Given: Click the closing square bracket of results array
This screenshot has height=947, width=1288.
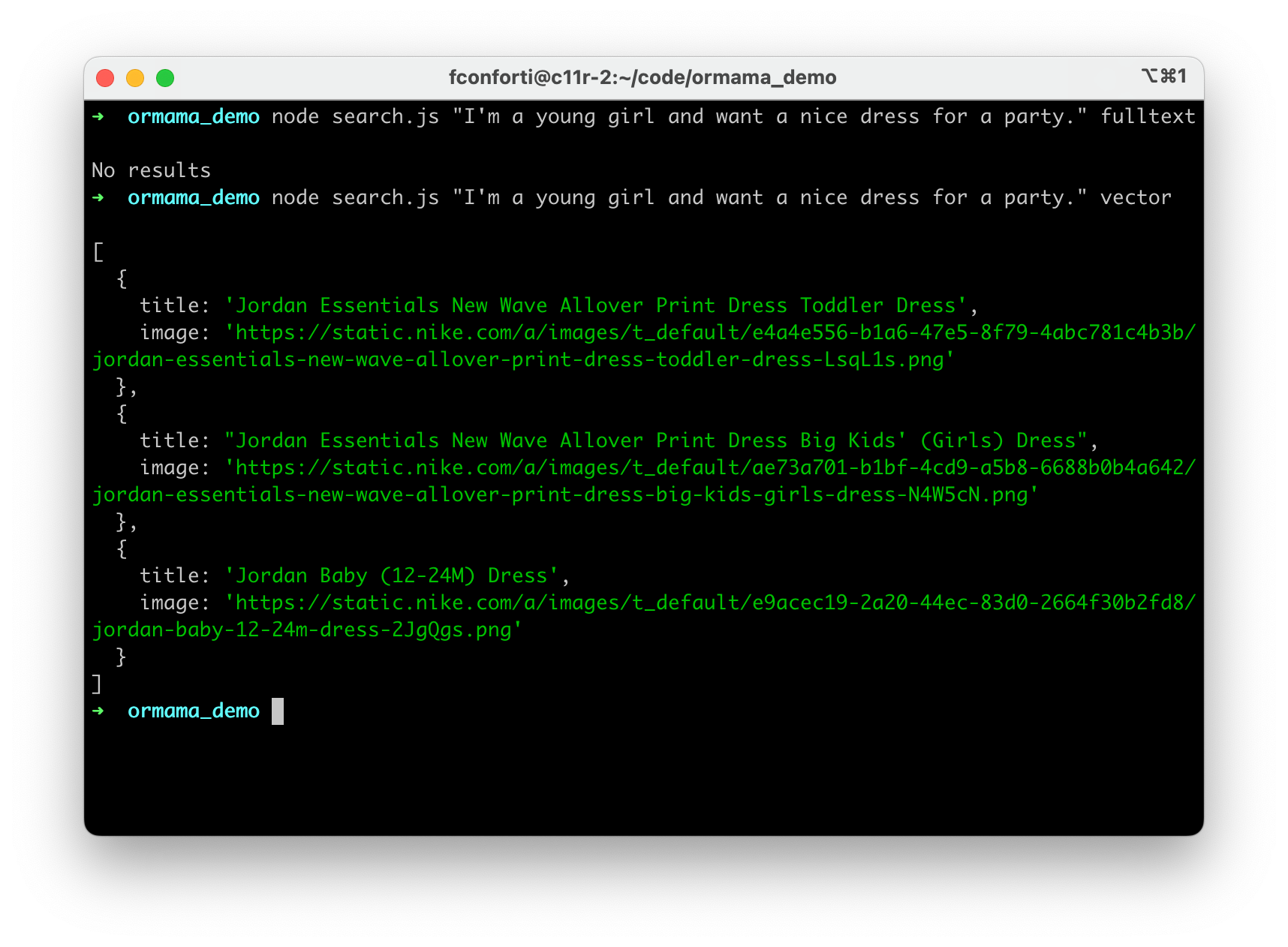Looking at the screenshot, I should coord(96,684).
